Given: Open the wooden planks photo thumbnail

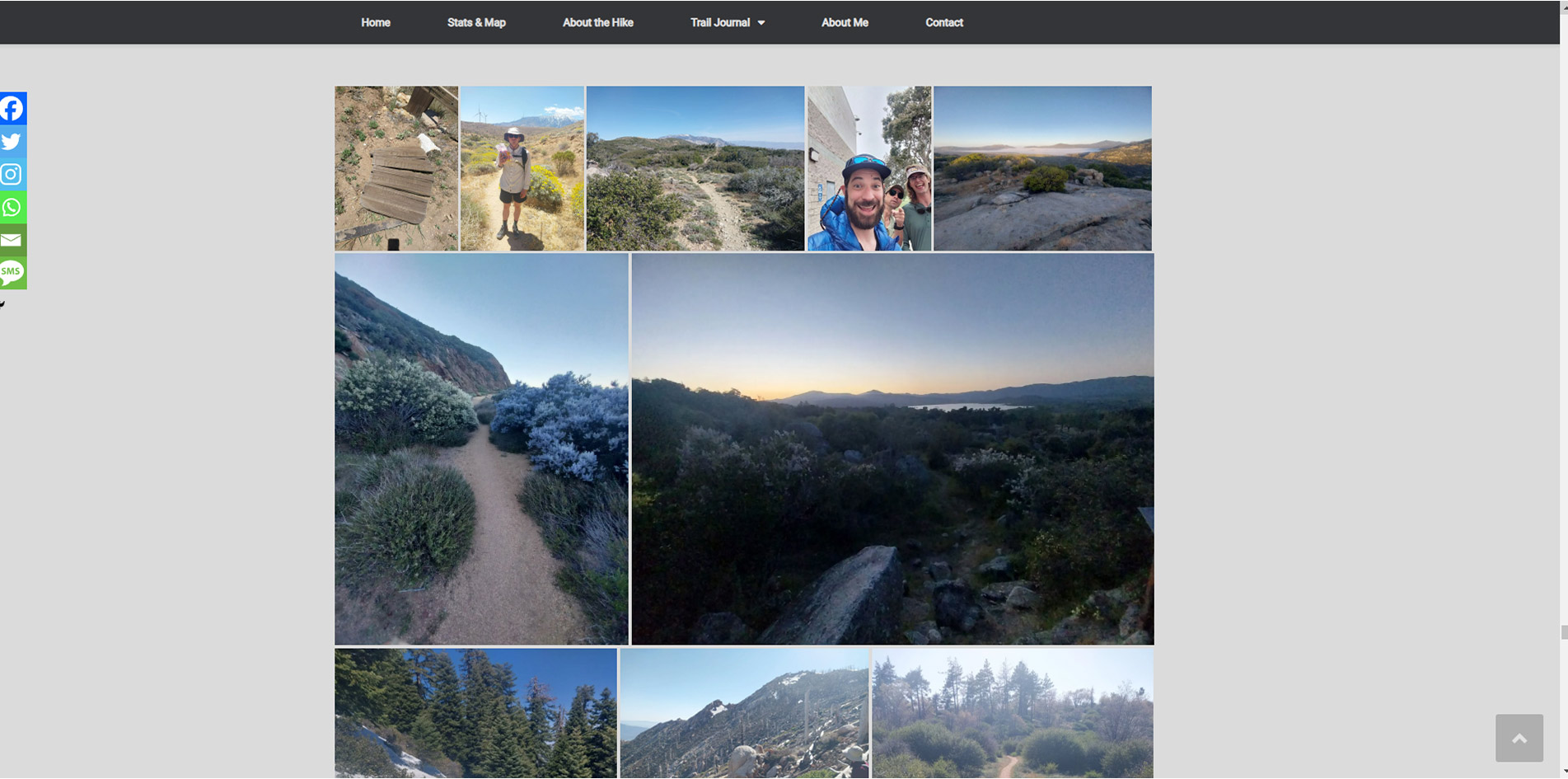Looking at the screenshot, I should 396,168.
